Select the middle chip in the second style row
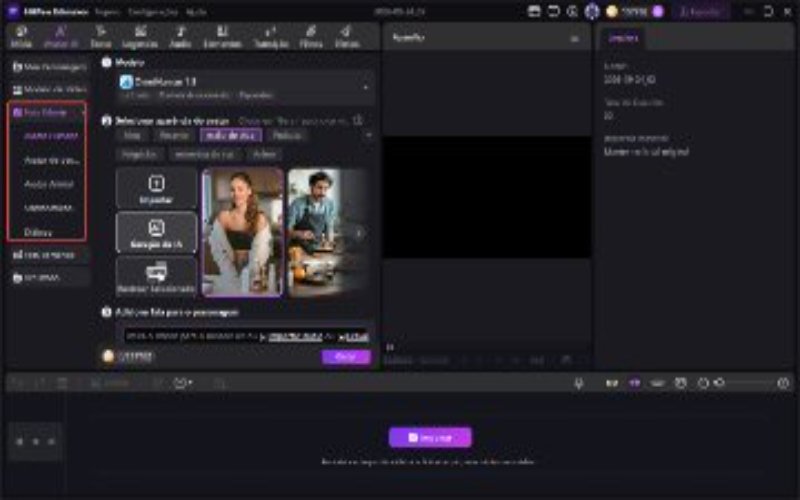This screenshot has width=800, height=500. click(x=205, y=154)
